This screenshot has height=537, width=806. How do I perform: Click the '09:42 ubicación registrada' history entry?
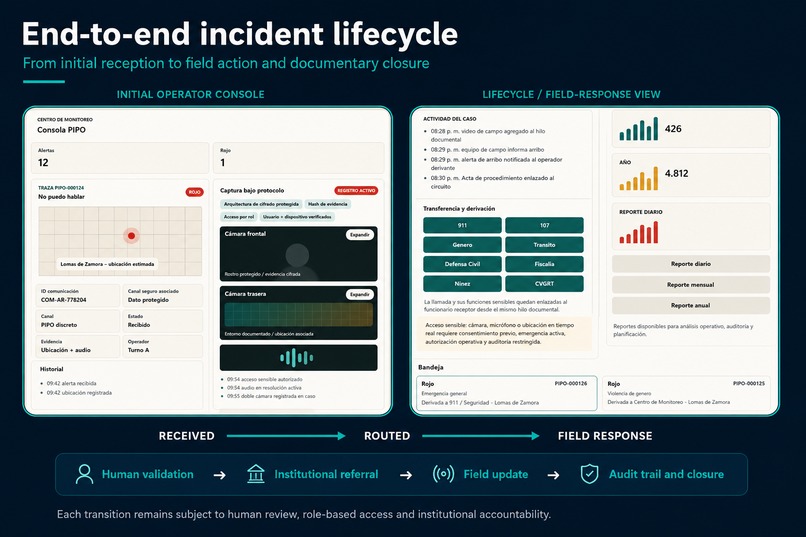click(x=79, y=393)
